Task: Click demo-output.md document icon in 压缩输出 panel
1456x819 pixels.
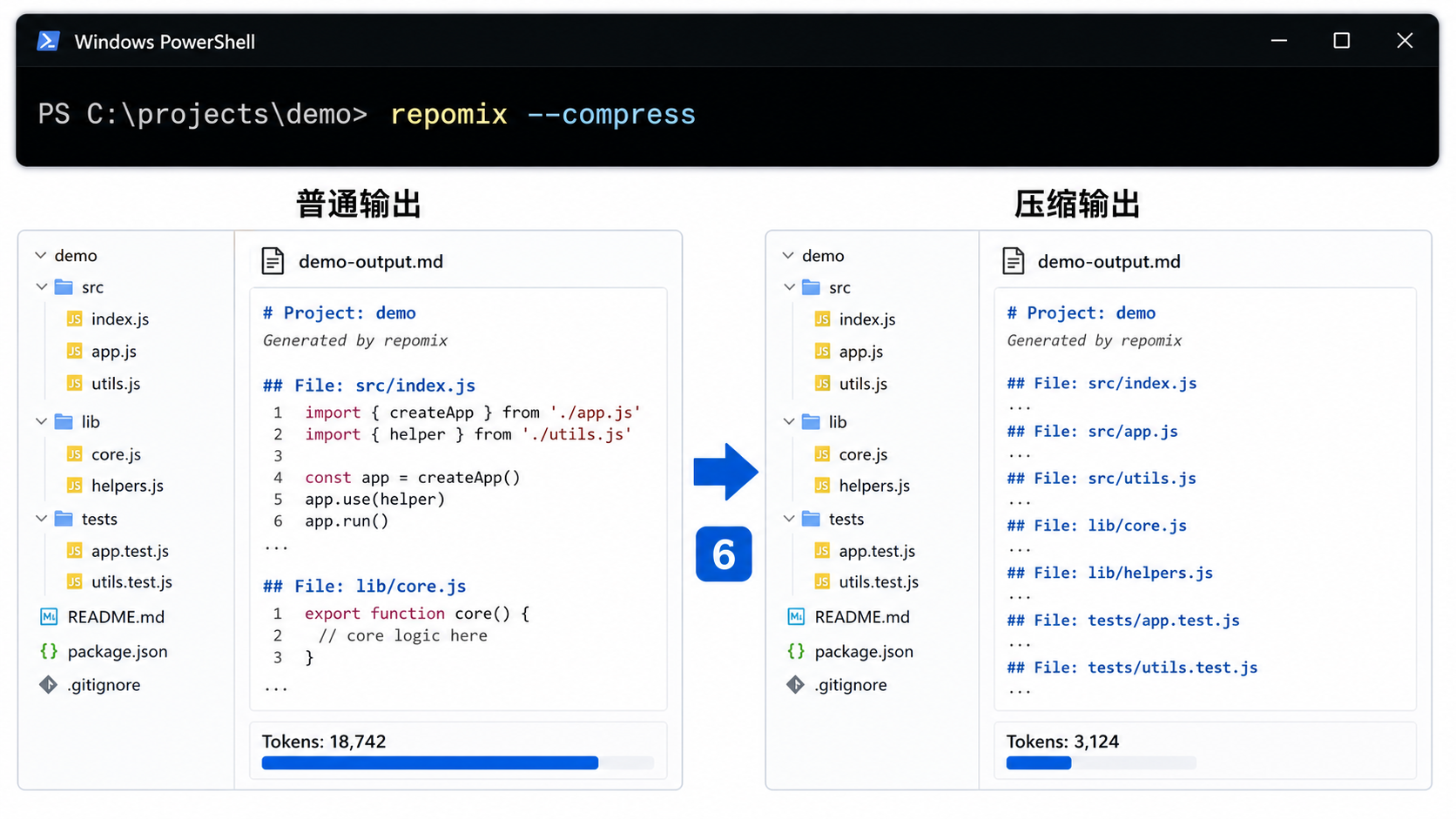Action: pyautogui.click(x=1014, y=261)
